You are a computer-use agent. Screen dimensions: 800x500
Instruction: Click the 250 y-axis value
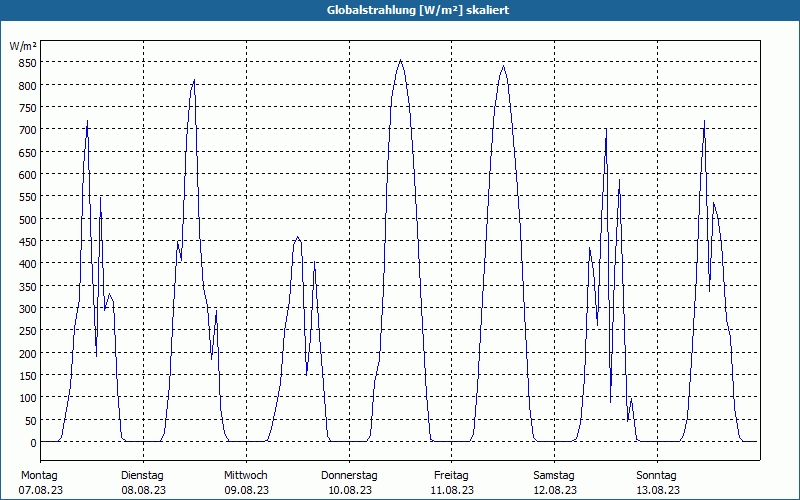pos(27,331)
